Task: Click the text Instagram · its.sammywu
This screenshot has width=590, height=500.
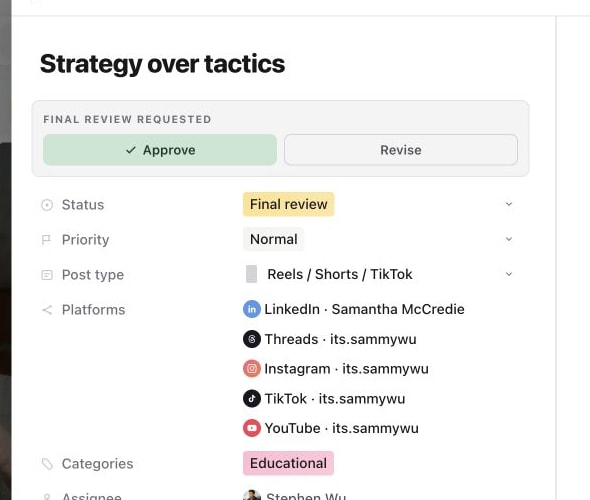Action: [x=347, y=369]
